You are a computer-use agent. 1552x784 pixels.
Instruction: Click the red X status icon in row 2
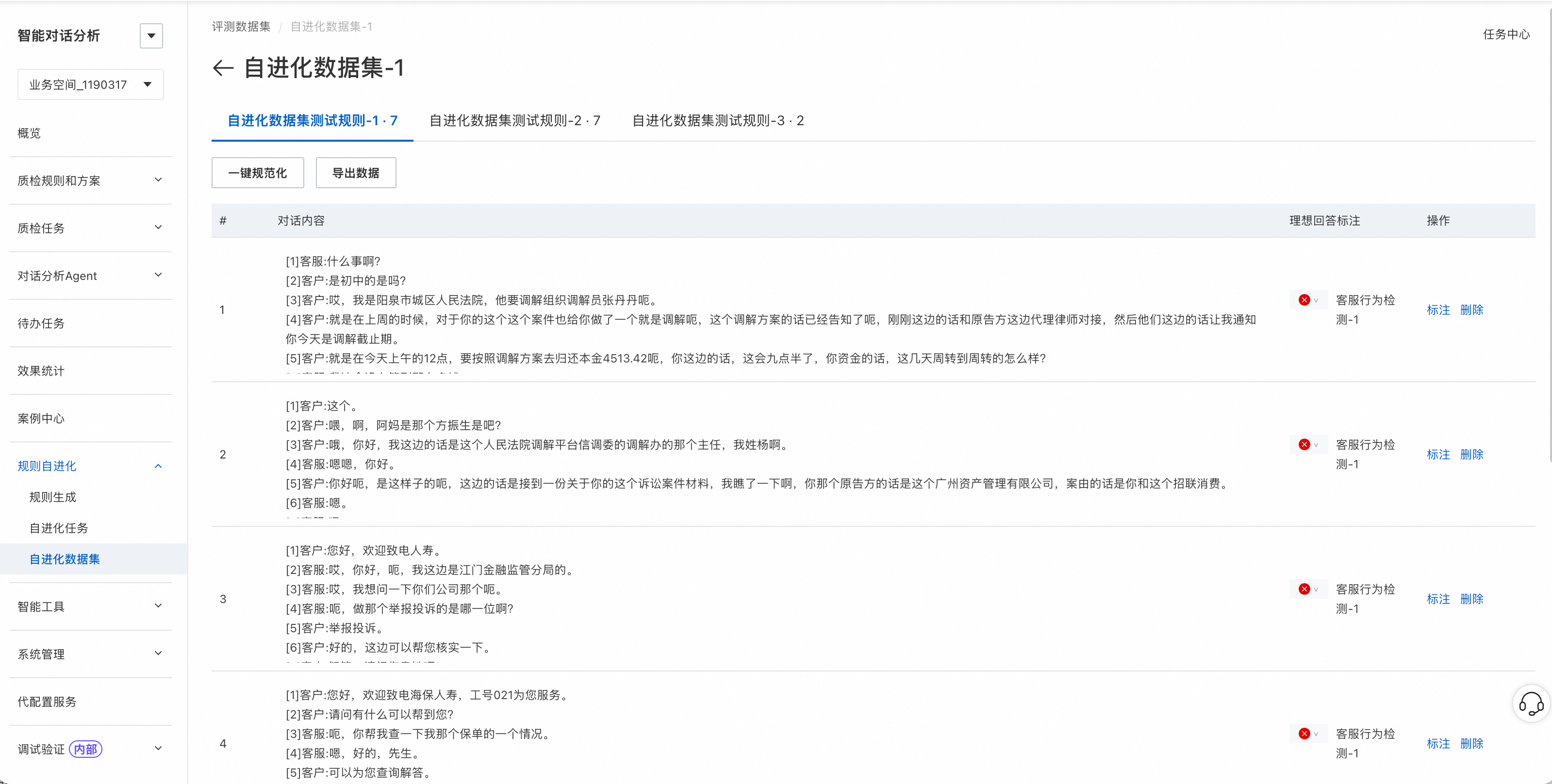(x=1304, y=444)
